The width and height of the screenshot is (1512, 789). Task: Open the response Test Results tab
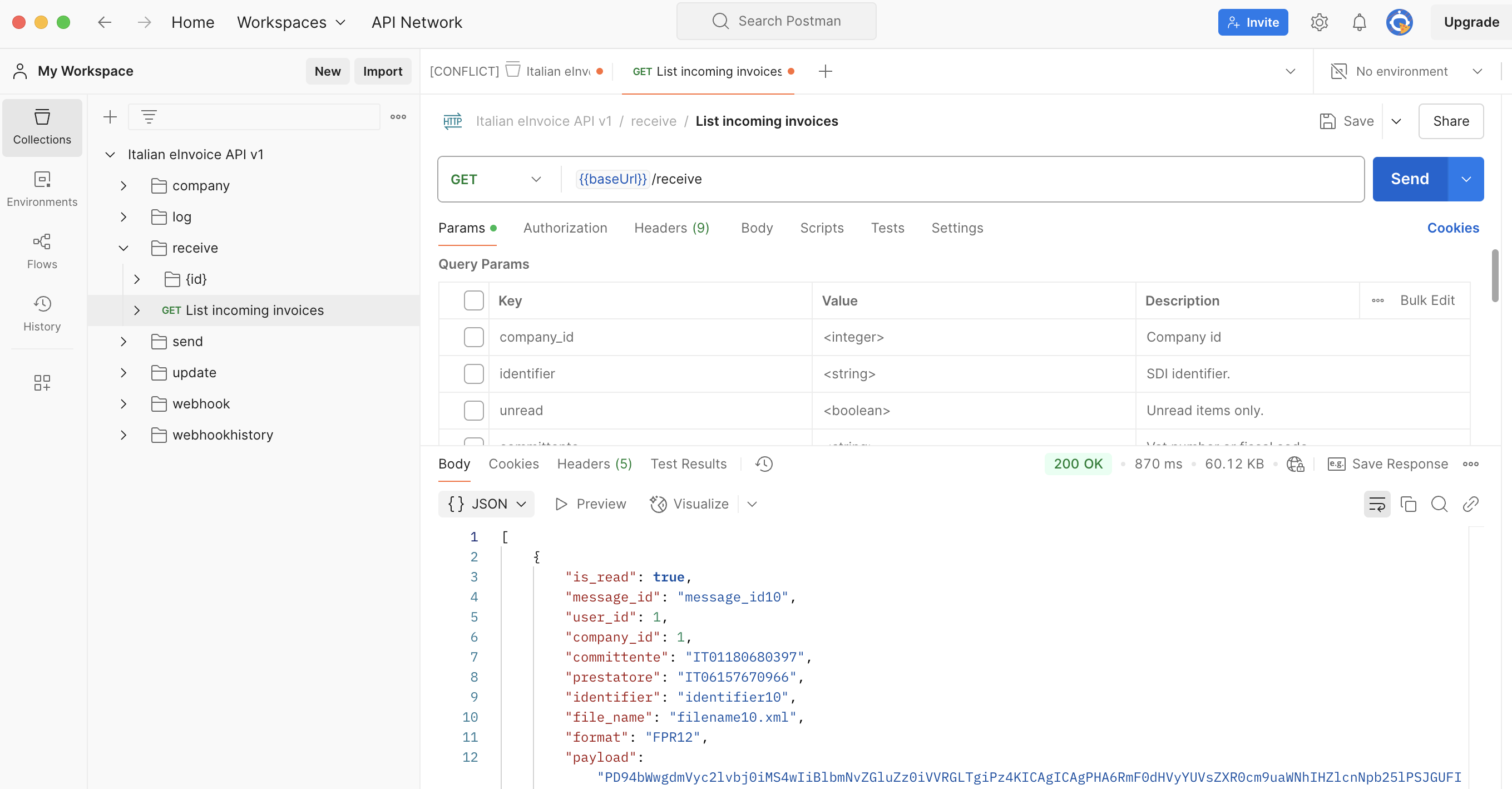[689, 463]
